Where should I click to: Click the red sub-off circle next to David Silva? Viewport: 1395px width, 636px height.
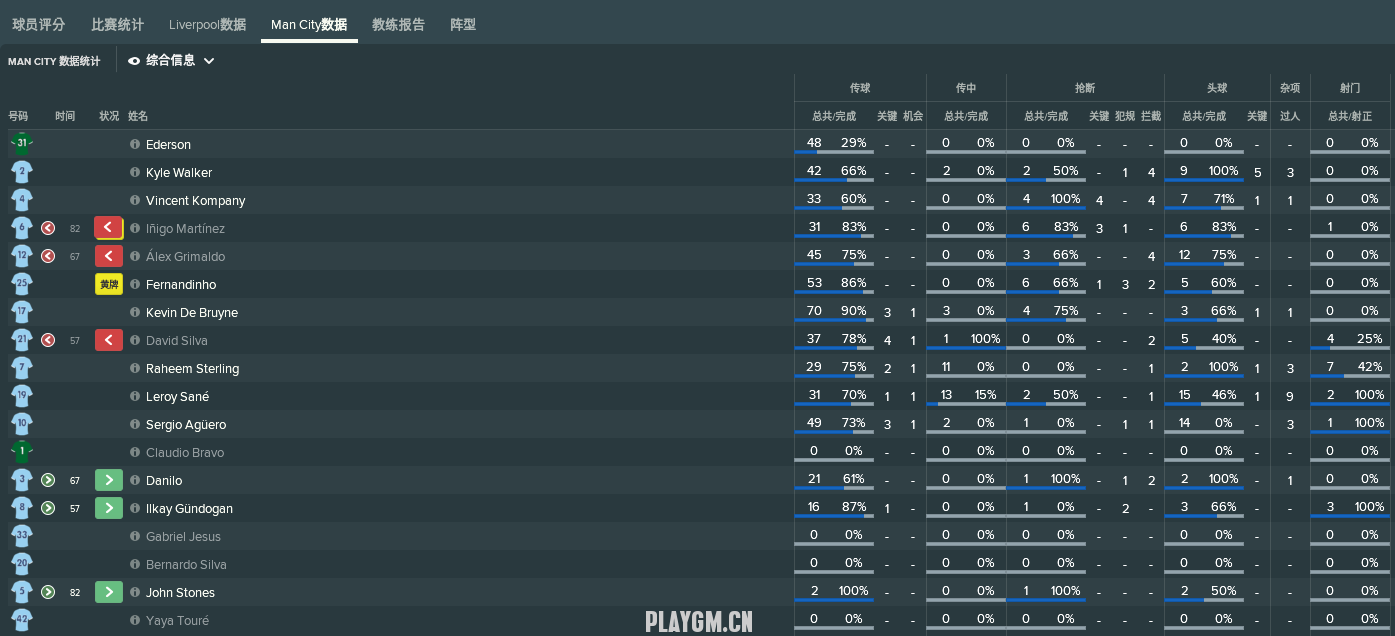click(x=48, y=340)
